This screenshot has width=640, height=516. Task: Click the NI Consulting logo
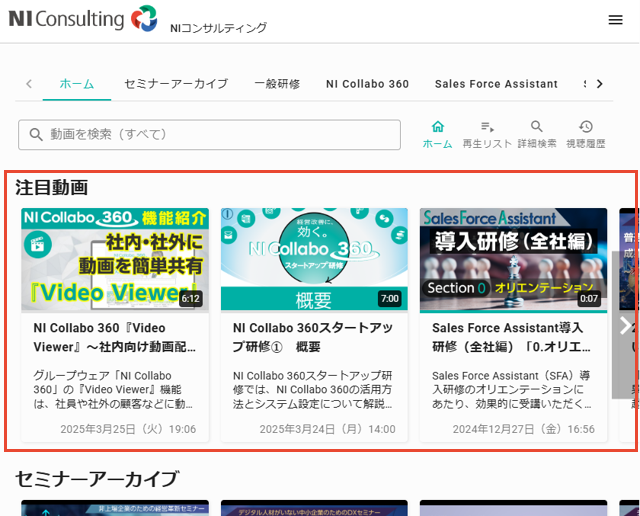coord(83,19)
